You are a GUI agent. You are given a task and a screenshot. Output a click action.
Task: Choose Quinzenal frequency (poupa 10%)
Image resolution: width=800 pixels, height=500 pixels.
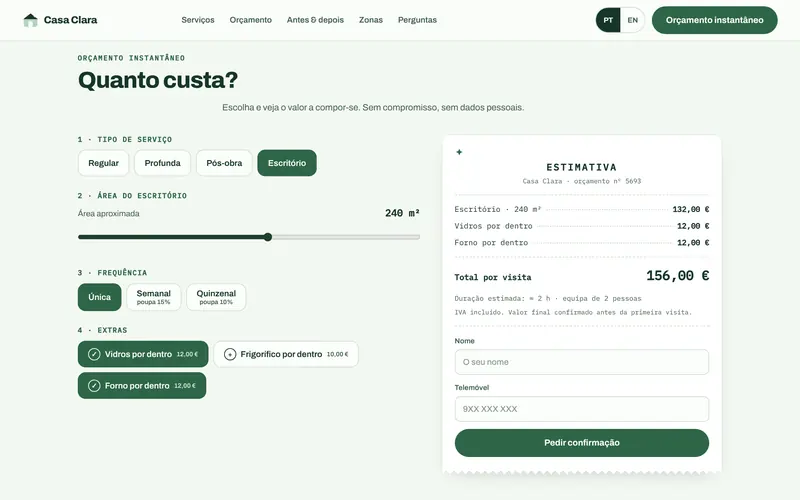pos(216,297)
